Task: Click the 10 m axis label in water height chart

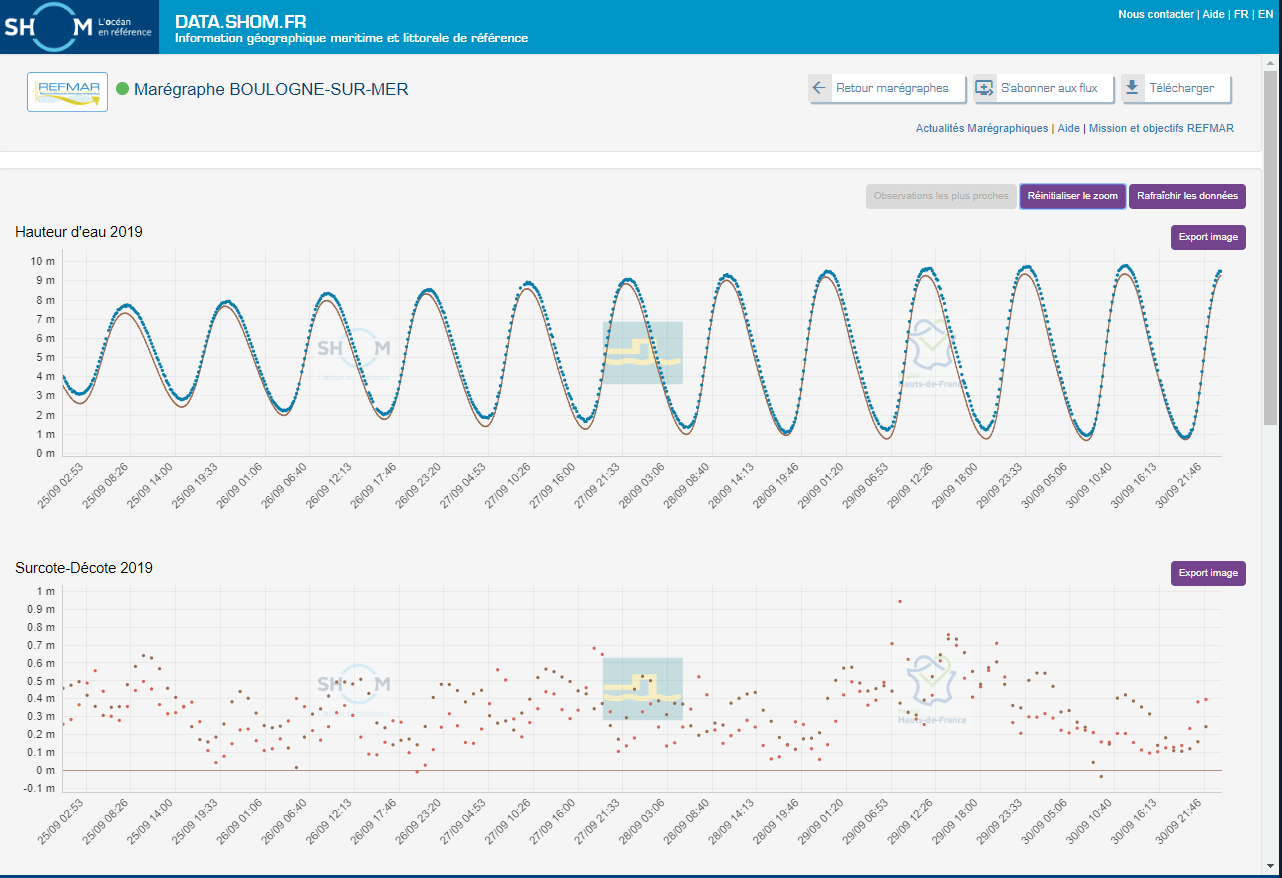Action: 44,261
